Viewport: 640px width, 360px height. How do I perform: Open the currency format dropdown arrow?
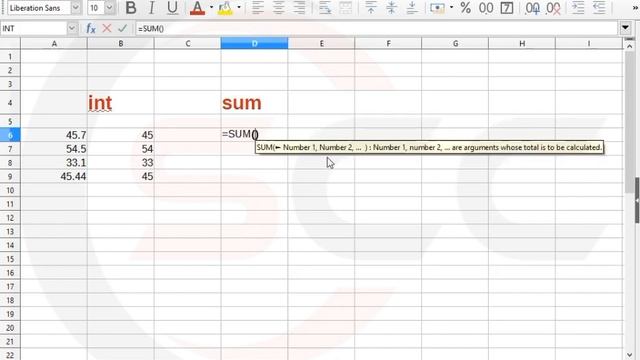451,8
